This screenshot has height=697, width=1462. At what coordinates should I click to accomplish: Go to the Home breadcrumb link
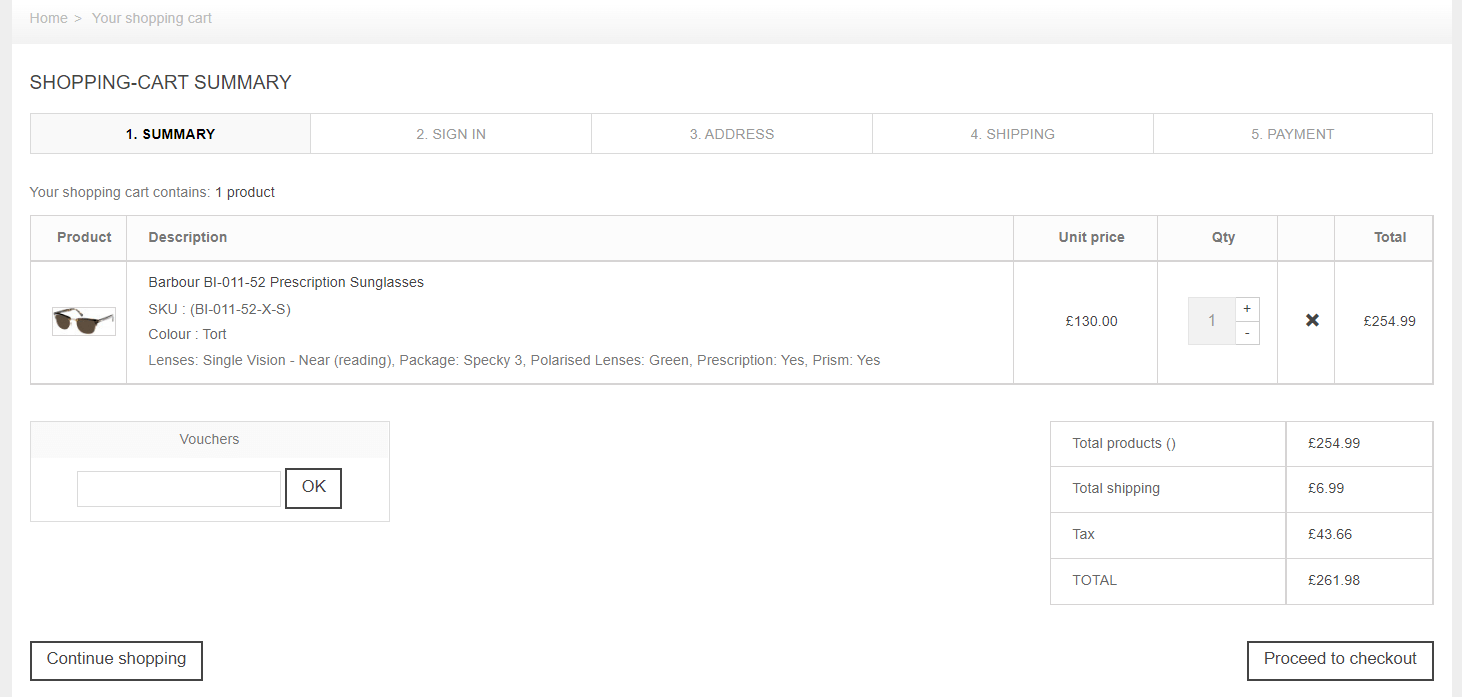point(49,18)
